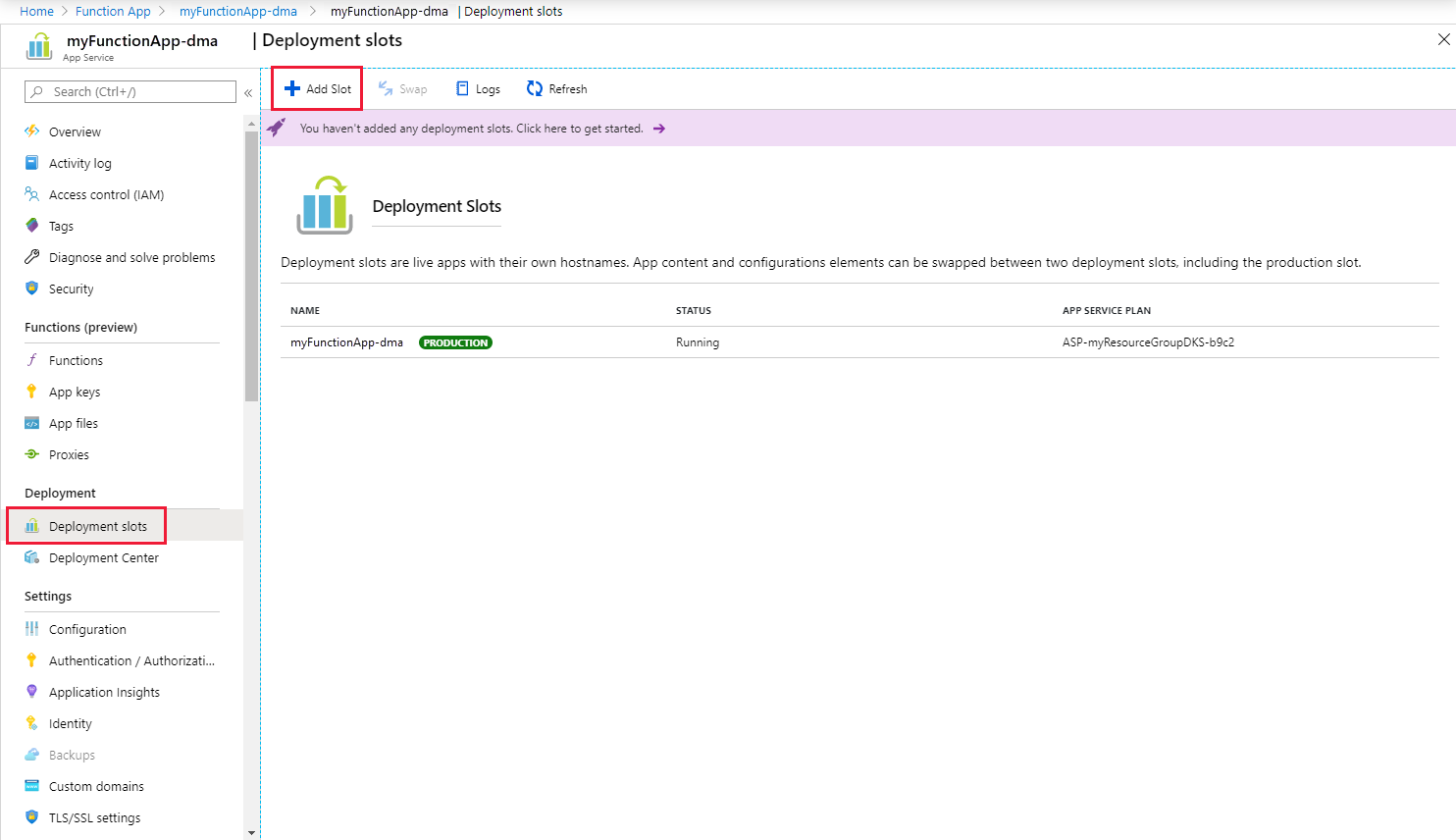This screenshot has width=1456, height=840.
Task: Open the Proxies section
Action: 69,454
